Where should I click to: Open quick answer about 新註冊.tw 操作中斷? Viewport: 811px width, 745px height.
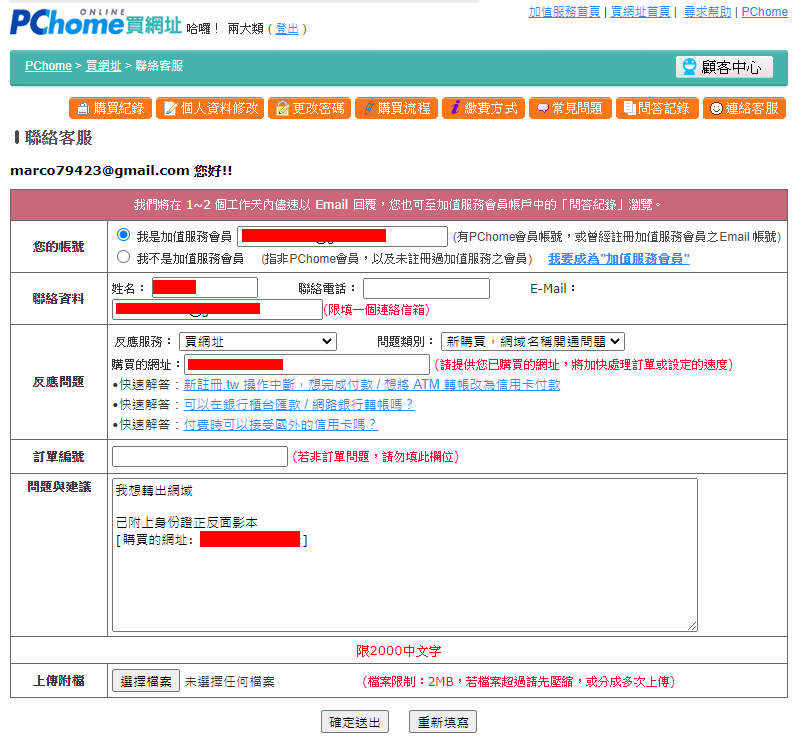[372, 384]
